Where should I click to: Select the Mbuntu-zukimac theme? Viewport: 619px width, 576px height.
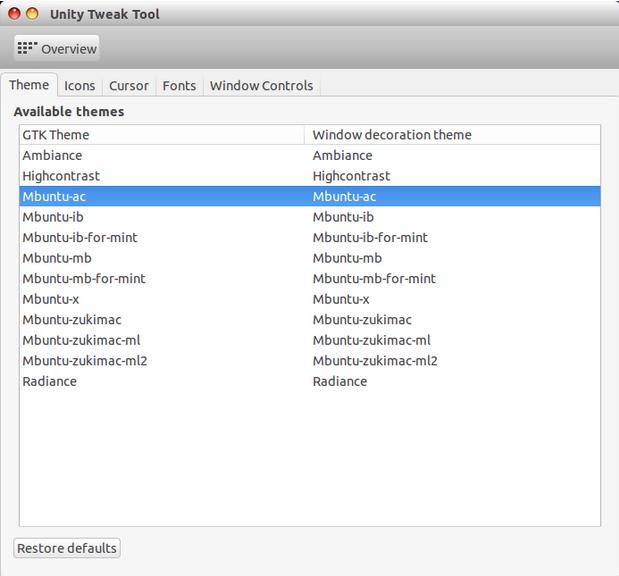[x=72, y=320]
